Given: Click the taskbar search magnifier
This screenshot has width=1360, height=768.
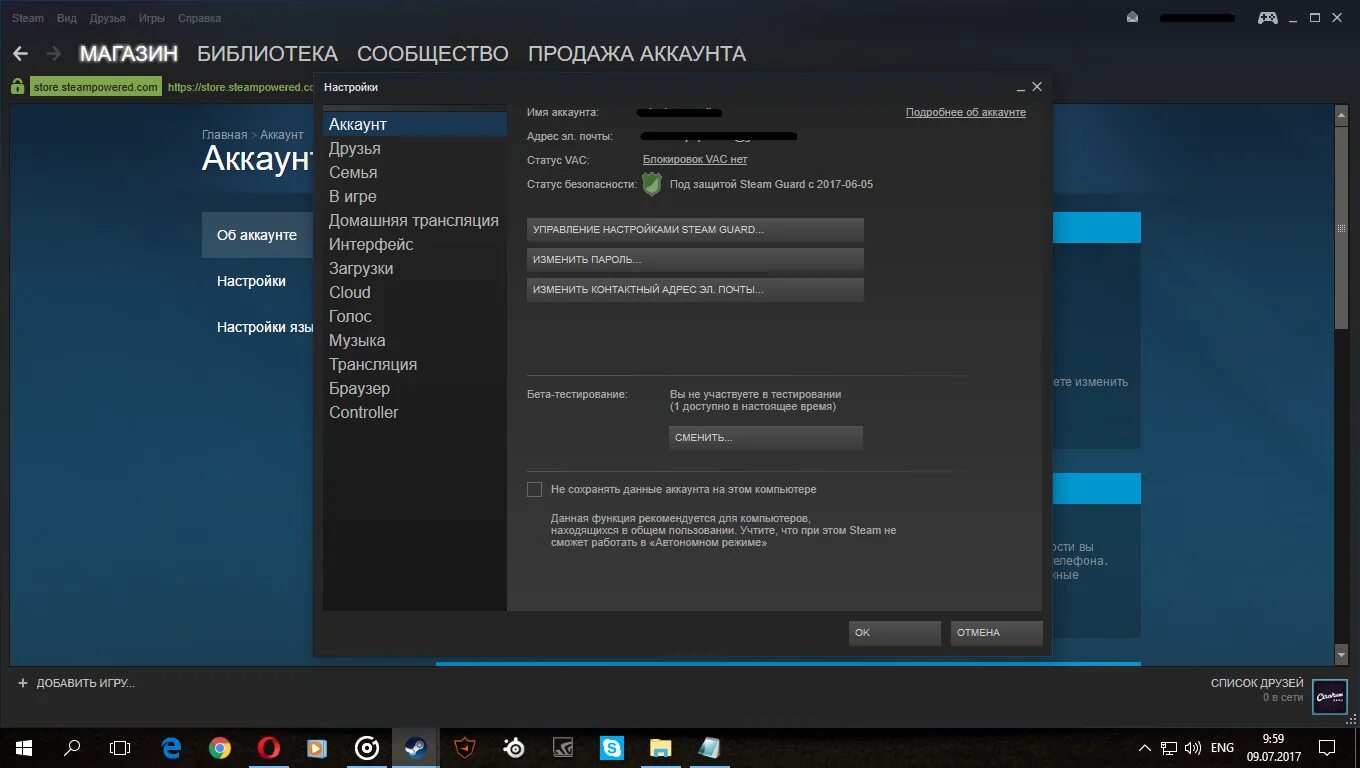Looking at the screenshot, I should coord(72,747).
